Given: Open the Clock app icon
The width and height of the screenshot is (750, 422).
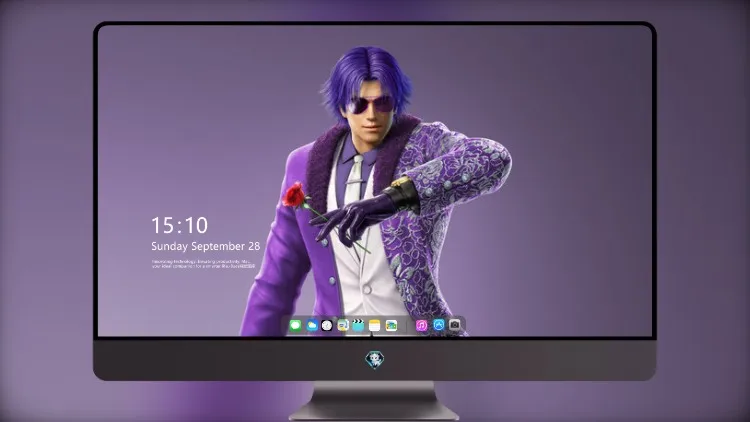Looking at the screenshot, I should point(327,325).
